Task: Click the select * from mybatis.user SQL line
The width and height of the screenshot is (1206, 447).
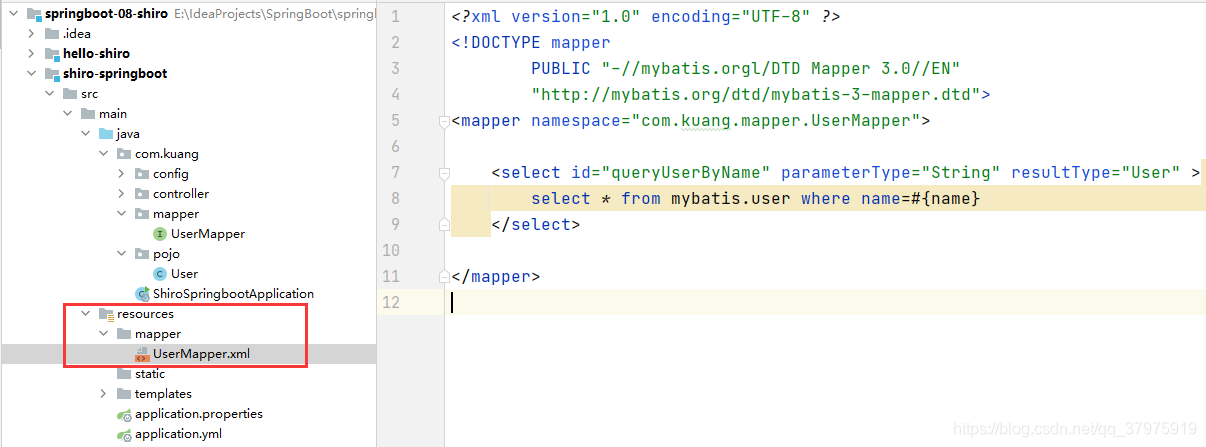Action: click(756, 199)
